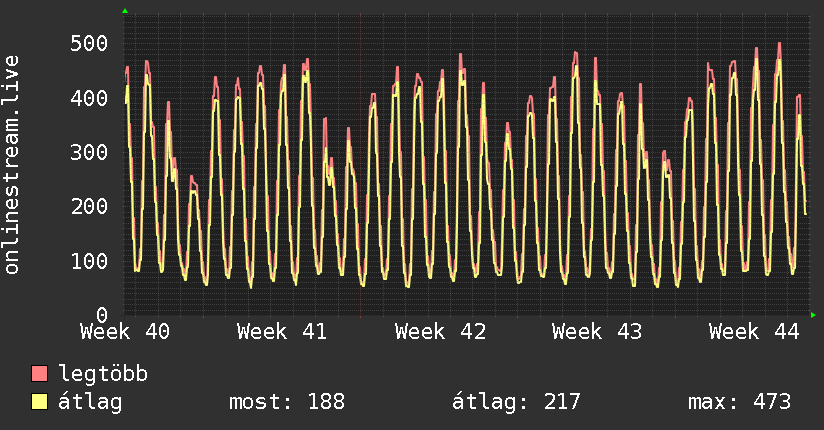Click the 'Week 44' axis label

tap(754, 332)
